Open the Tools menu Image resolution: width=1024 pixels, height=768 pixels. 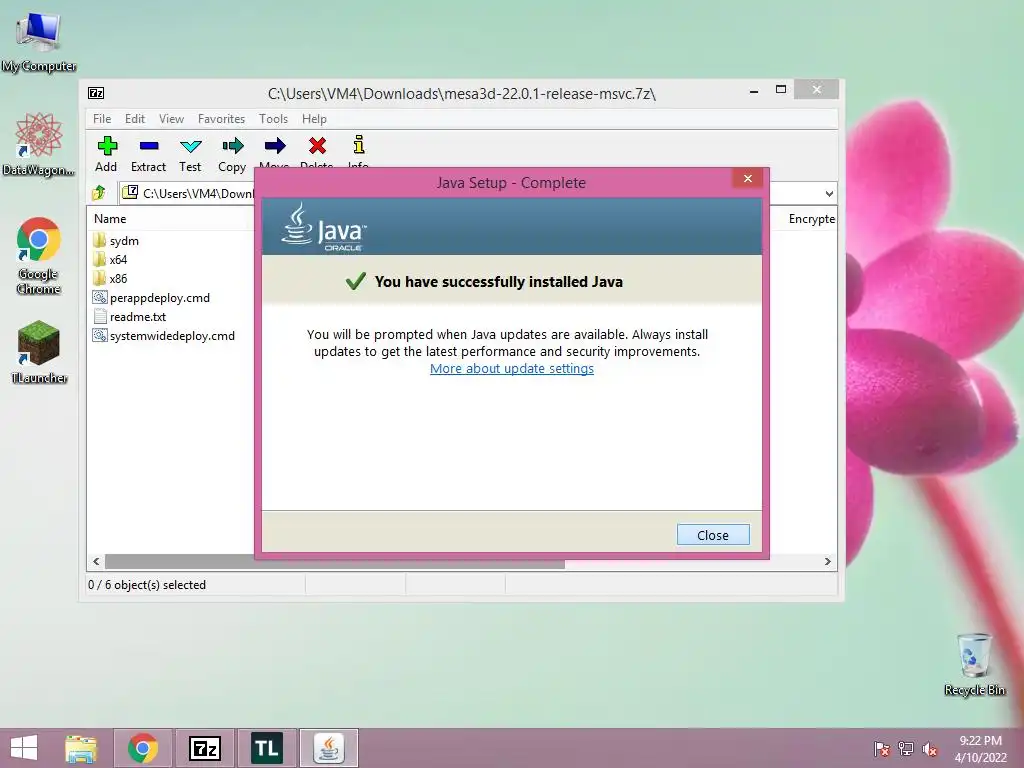(x=273, y=119)
